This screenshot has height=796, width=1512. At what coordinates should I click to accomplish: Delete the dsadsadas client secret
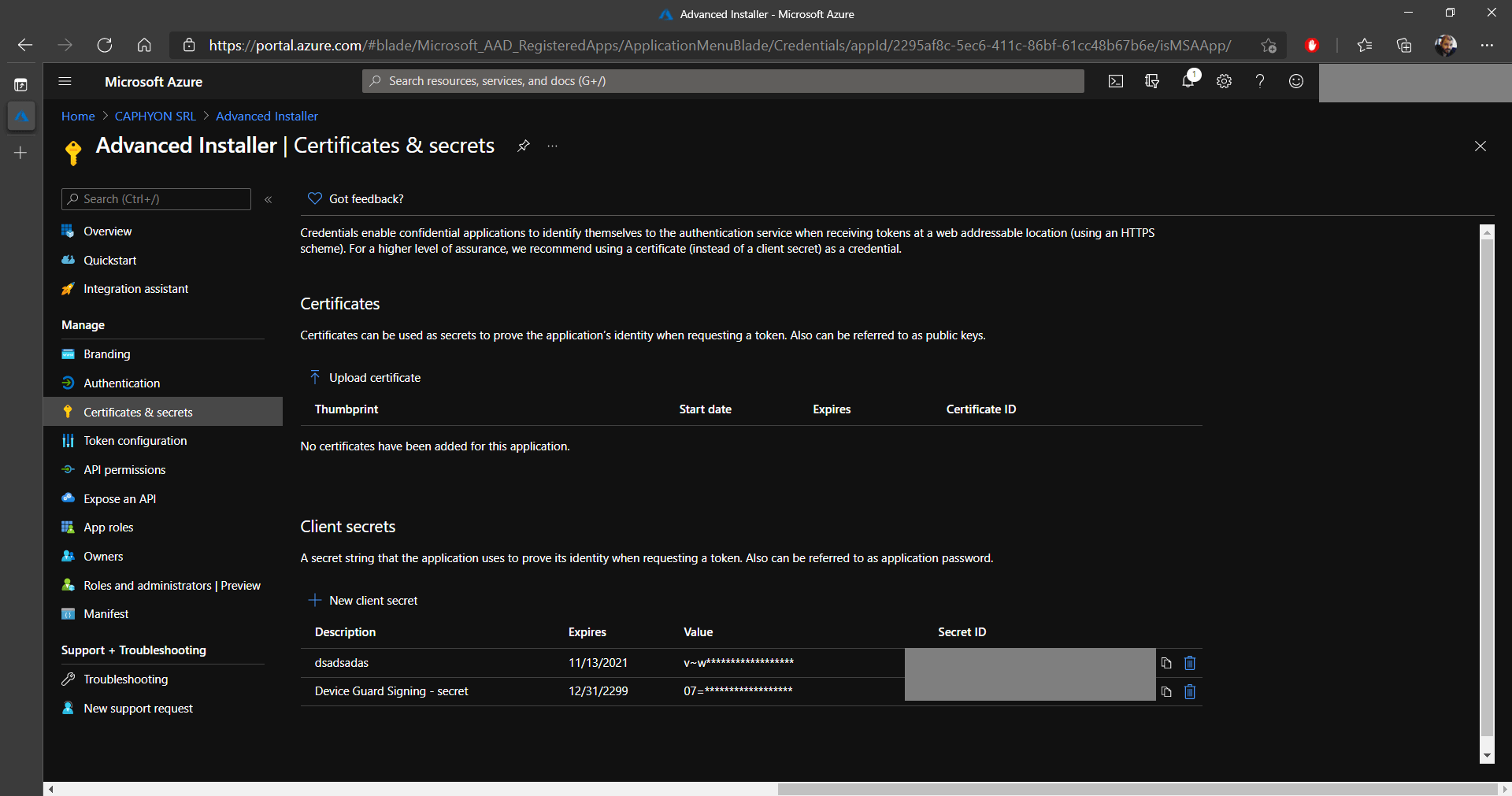click(1190, 663)
